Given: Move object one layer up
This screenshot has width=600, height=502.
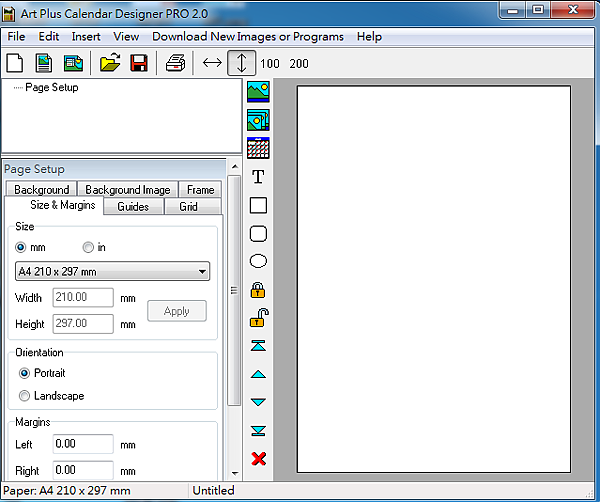Looking at the screenshot, I should 258,374.
